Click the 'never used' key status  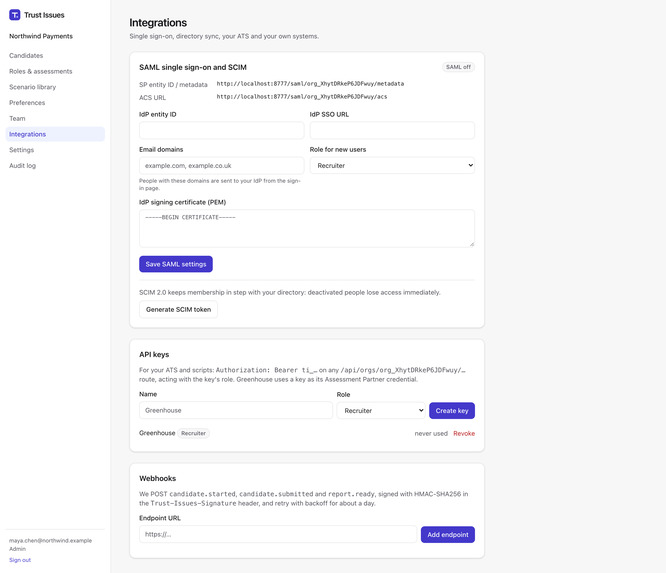point(431,434)
